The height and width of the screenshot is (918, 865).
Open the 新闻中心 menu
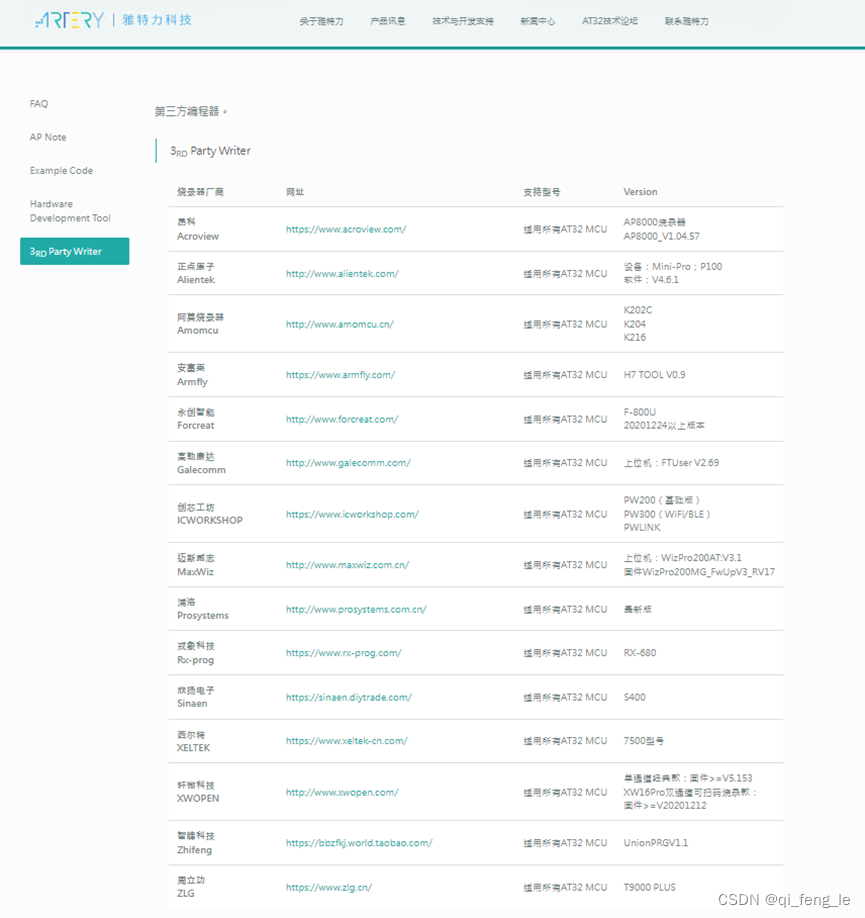click(538, 21)
